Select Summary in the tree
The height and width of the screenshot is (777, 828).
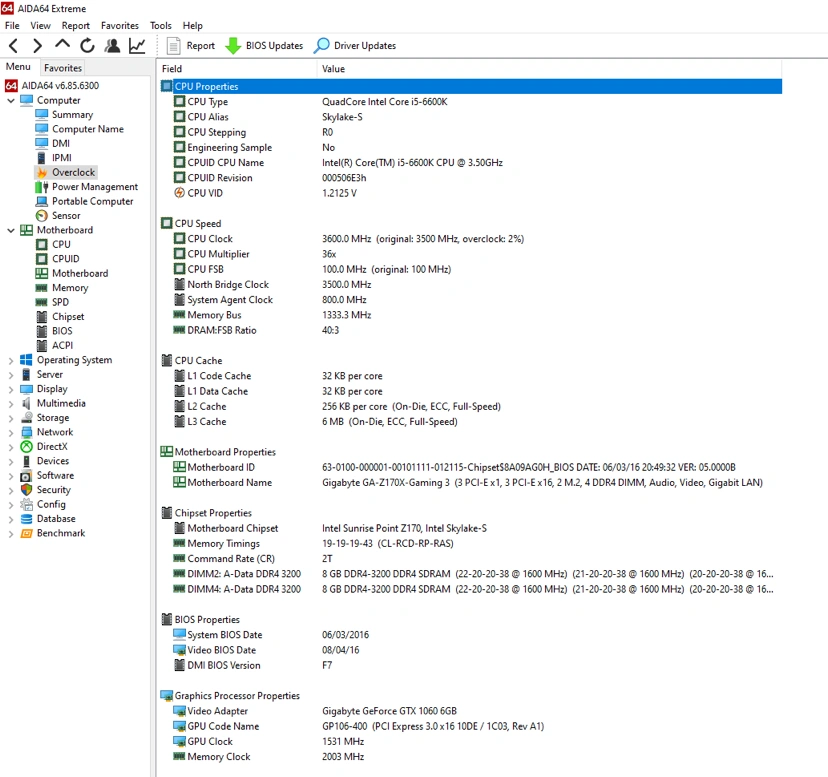[72, 115]
